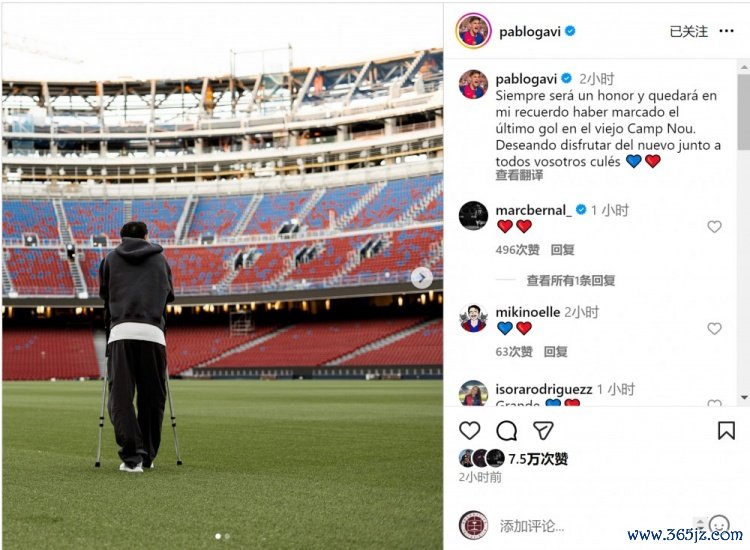Share the post via the paper plane icon
Viewport: 750px width, 550px height.
[543, 431]
